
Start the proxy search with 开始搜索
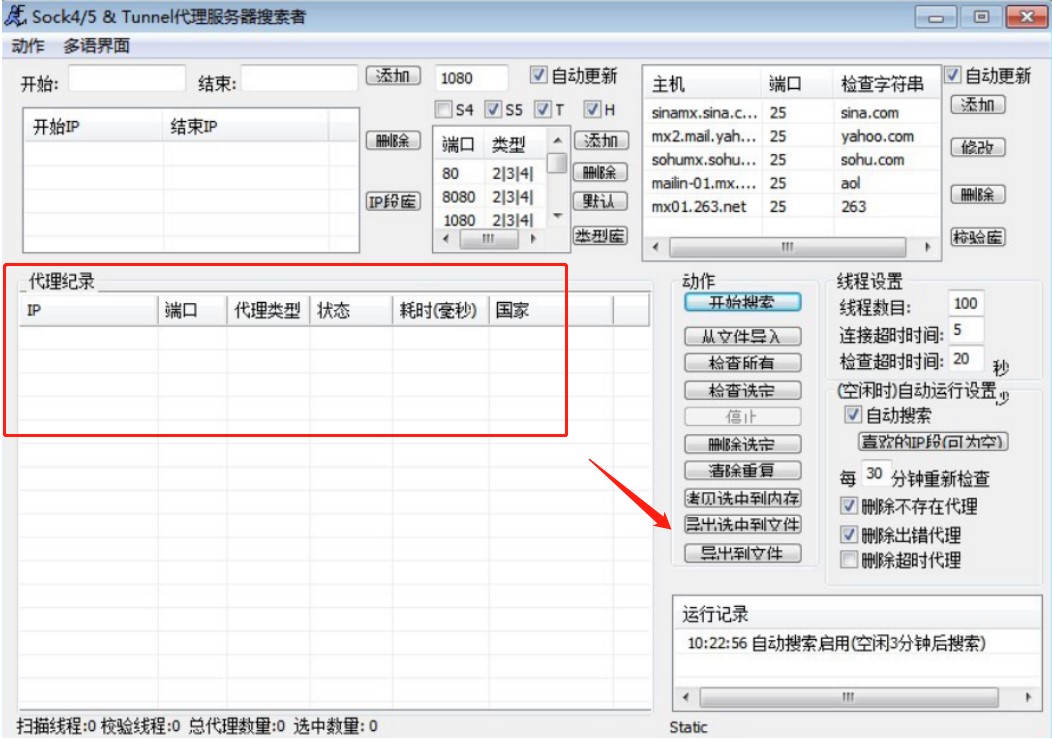(744, 303)
